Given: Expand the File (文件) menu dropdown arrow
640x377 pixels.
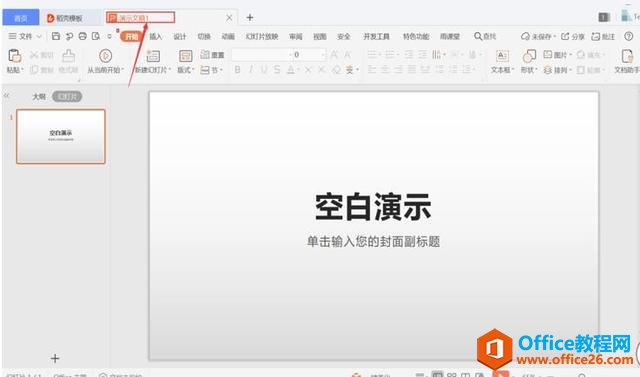Looking at the screenshot, I should coord(39,36).
